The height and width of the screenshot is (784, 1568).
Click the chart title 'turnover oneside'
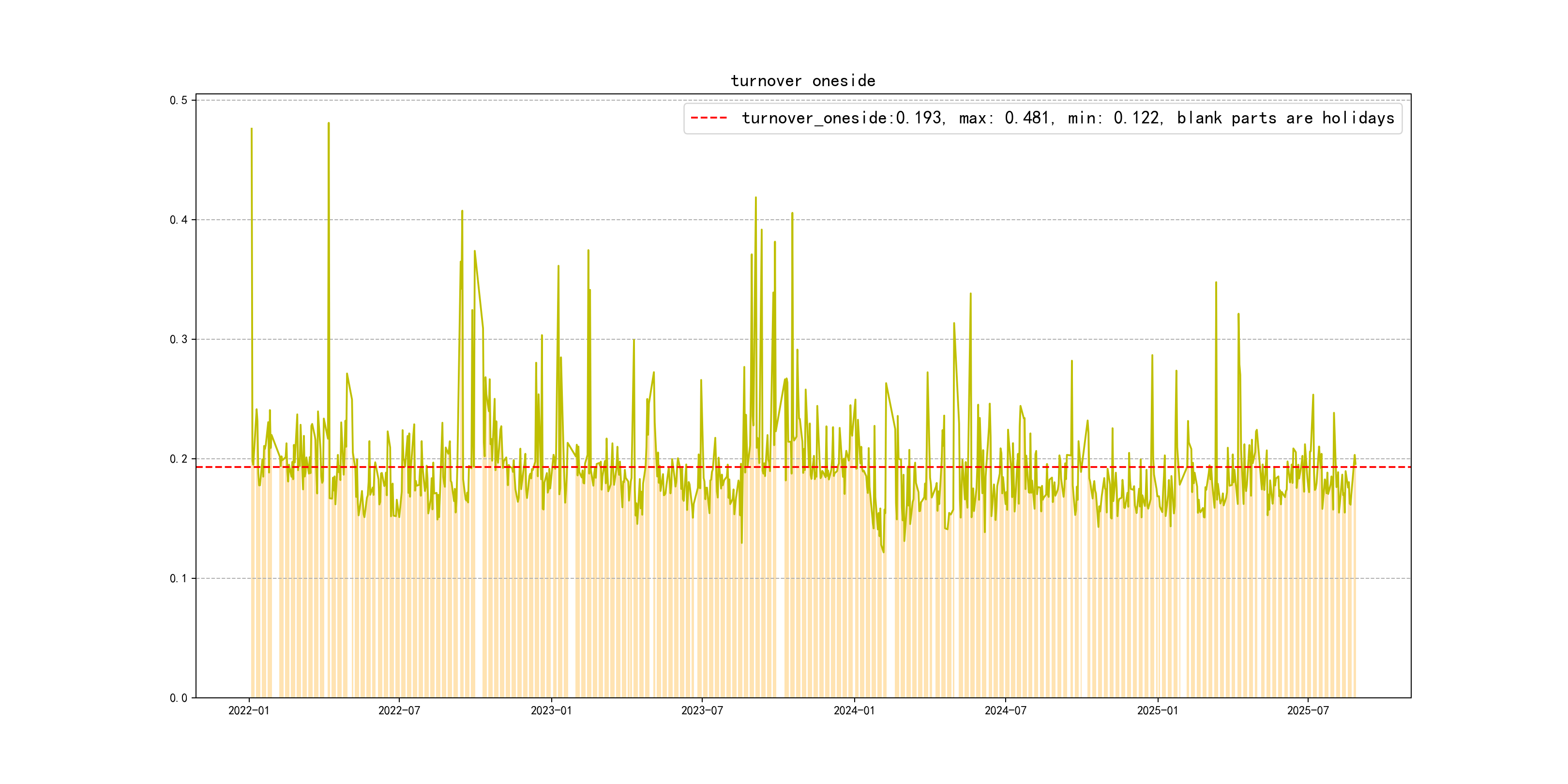[x=802, y=81]
